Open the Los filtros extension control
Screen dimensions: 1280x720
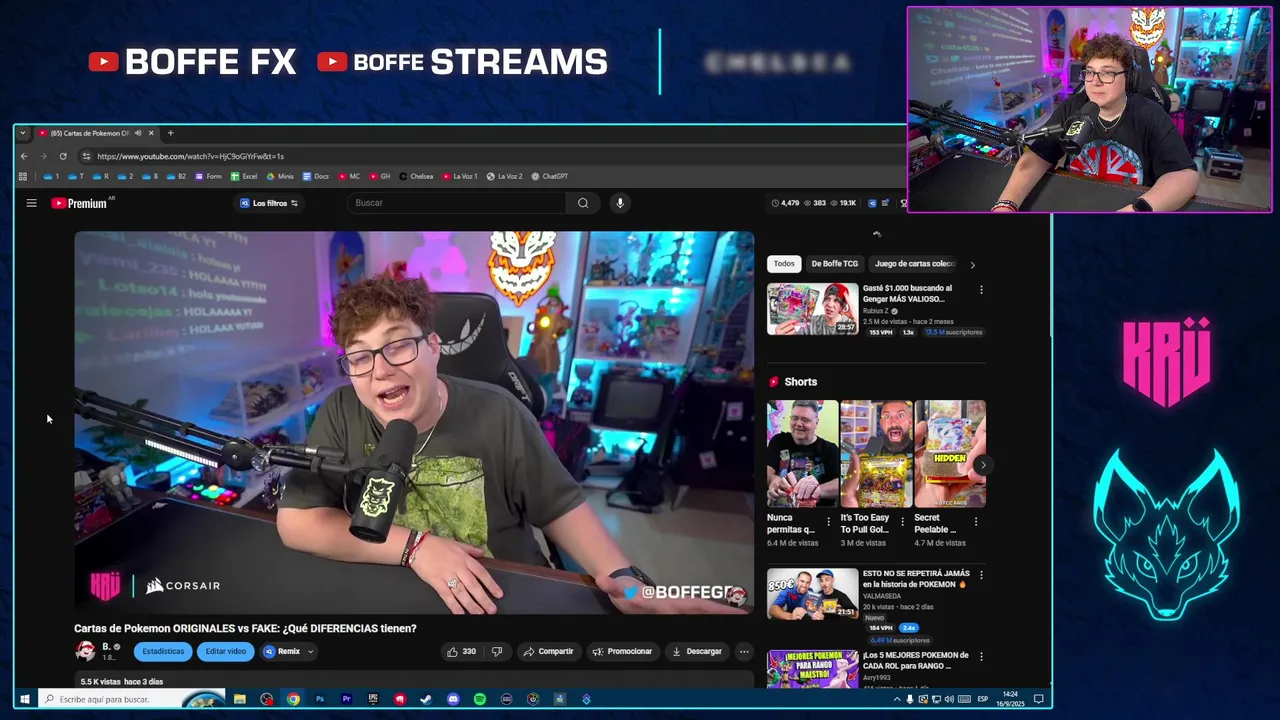click(x=269, y=203)
